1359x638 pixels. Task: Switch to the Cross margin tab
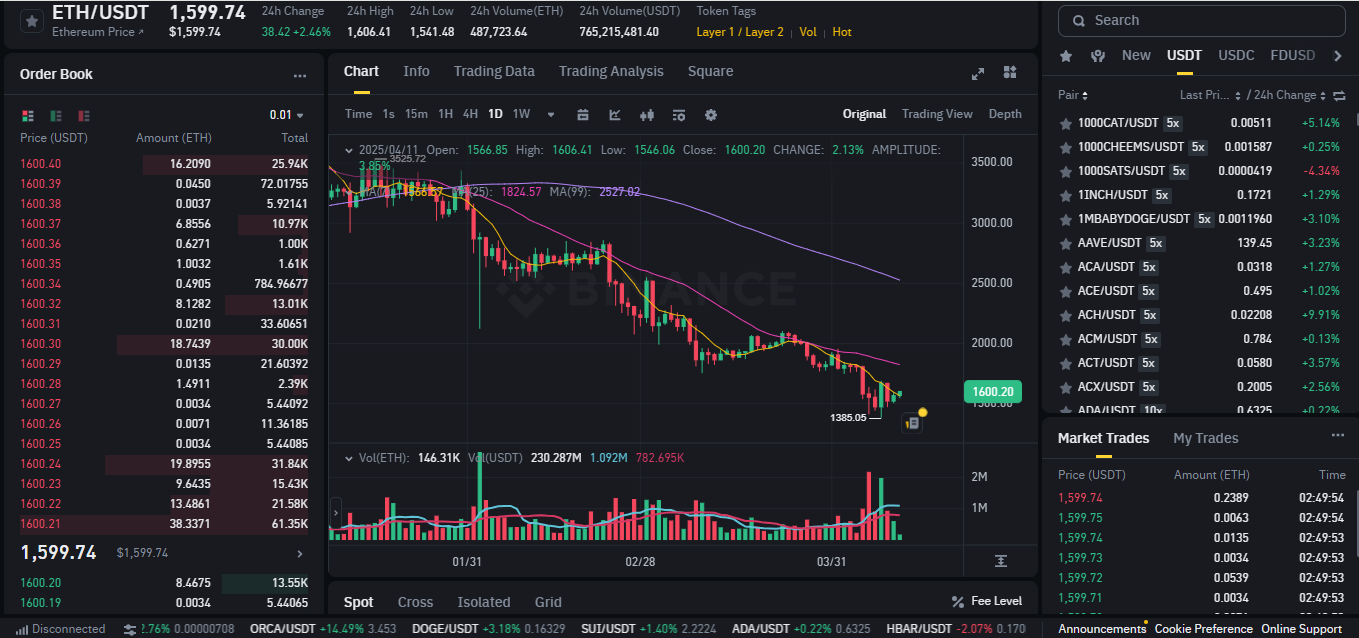pos(415,602)
